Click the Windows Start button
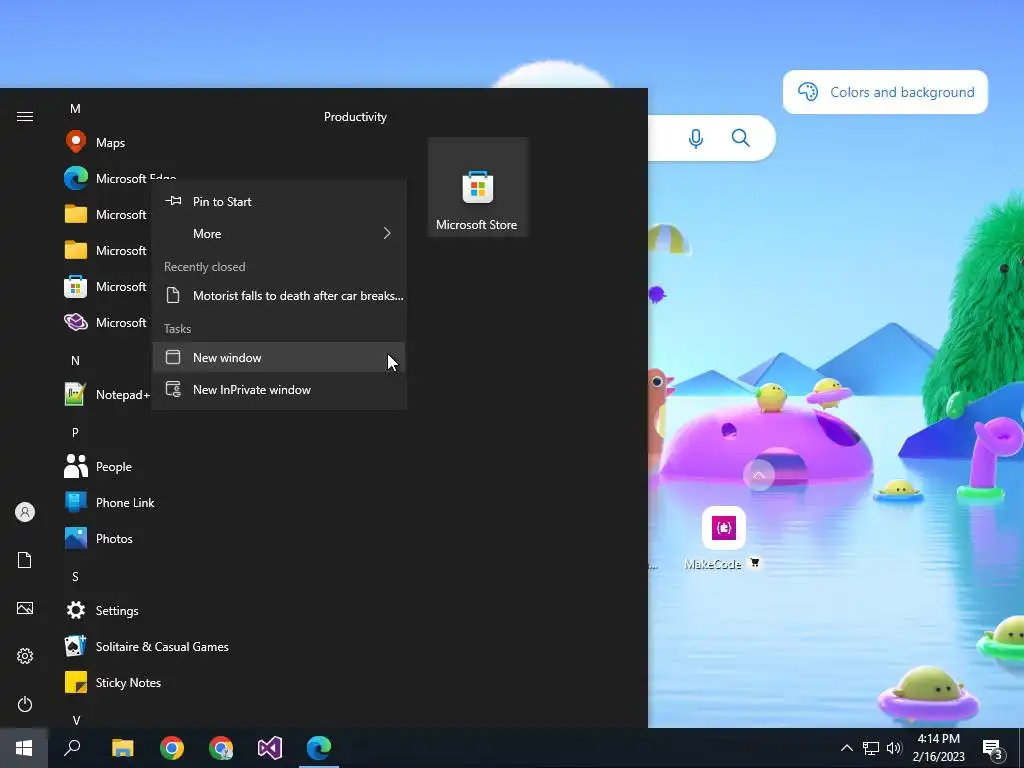This screenshot has width=1024, height=768. point(24,748)
